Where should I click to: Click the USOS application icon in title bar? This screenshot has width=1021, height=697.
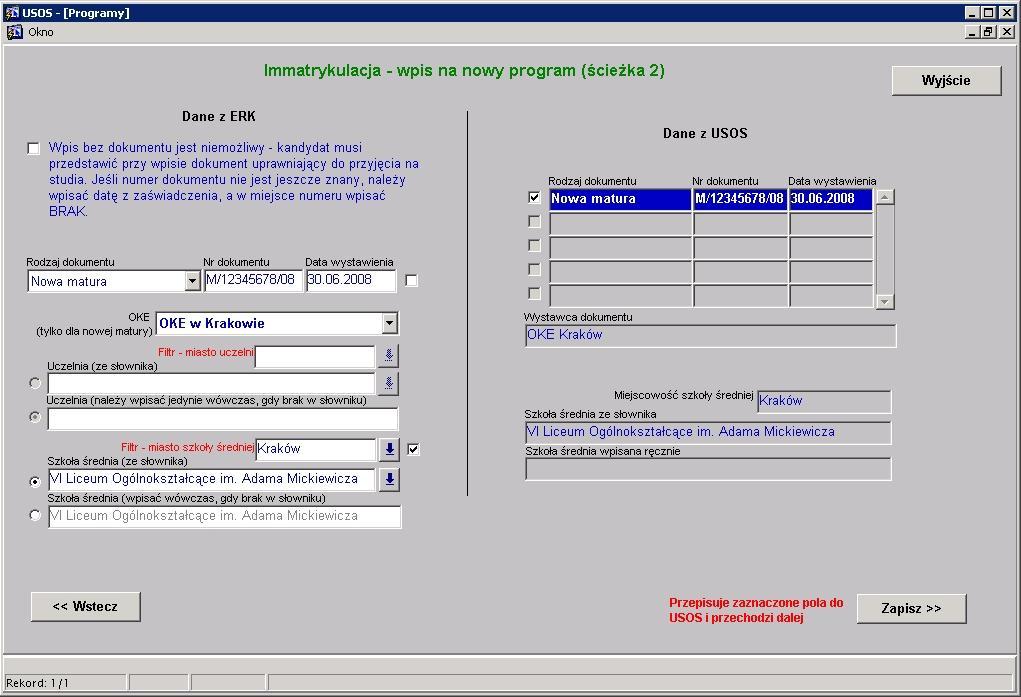pyautogui.click(x=12, y=12)
